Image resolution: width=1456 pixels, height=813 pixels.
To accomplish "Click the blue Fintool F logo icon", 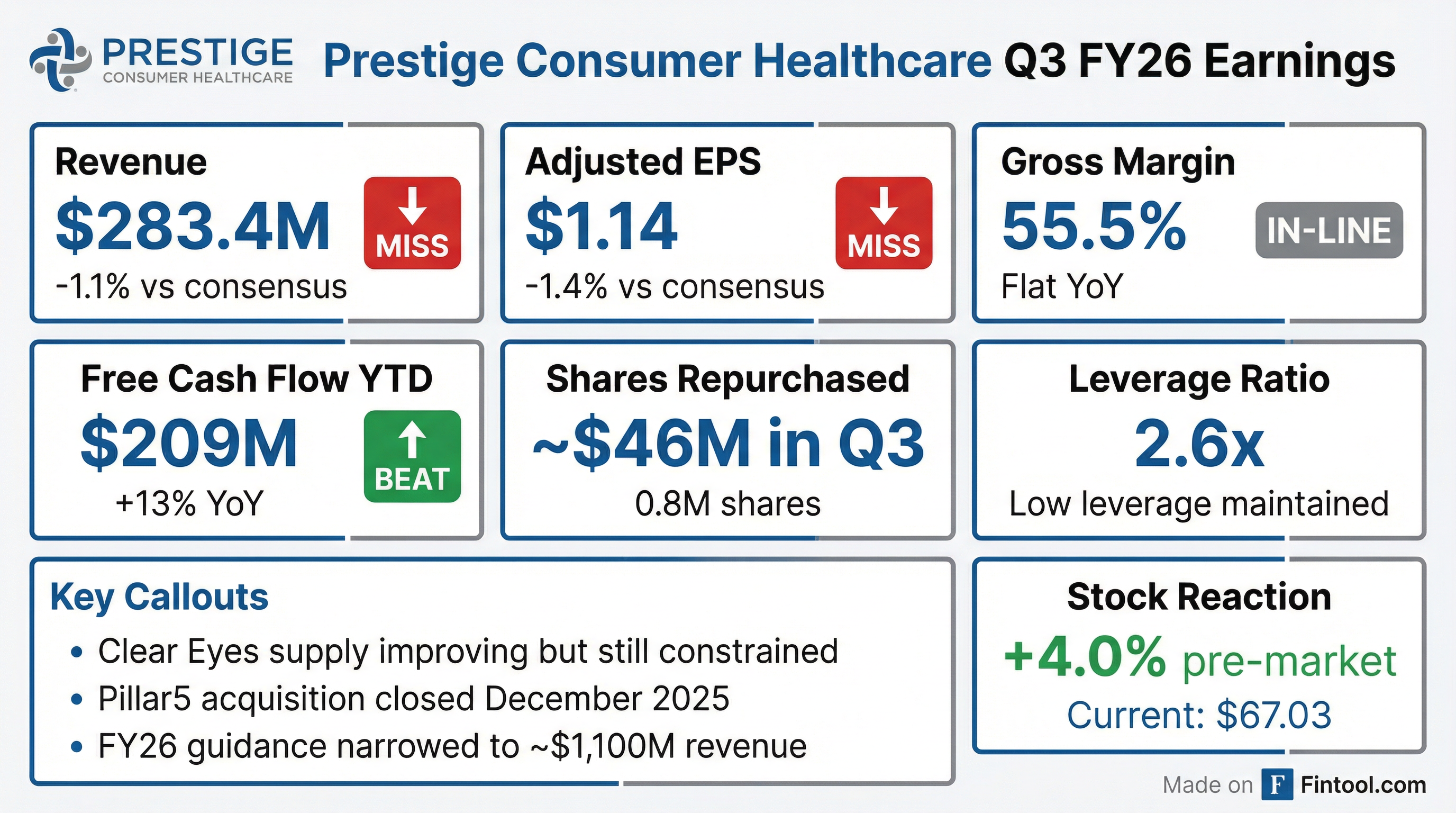I will [1277, 785].
